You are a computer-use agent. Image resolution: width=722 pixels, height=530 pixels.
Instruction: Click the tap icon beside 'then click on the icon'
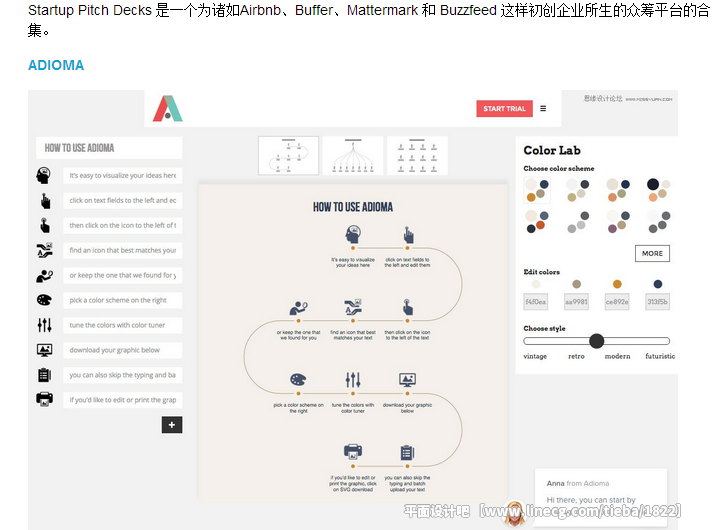coord(45,226)
